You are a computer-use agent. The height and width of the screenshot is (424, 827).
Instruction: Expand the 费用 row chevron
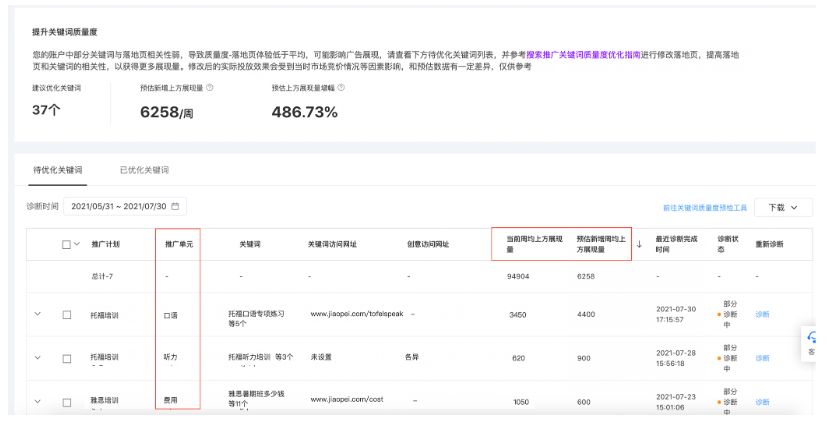[x=37, y=401]
